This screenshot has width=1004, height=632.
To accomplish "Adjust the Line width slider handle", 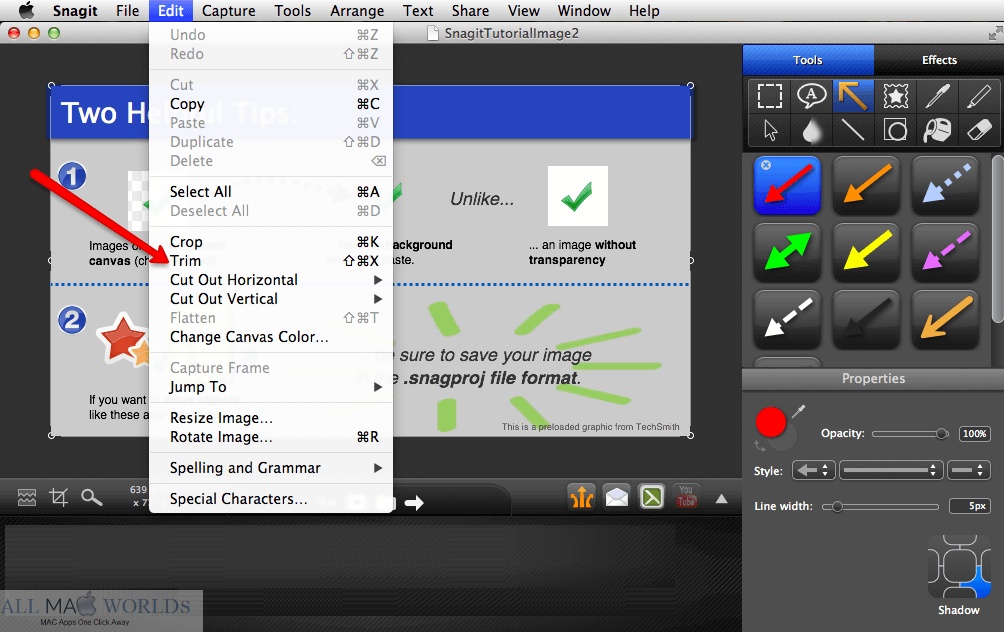I will (x=836, y=506).
